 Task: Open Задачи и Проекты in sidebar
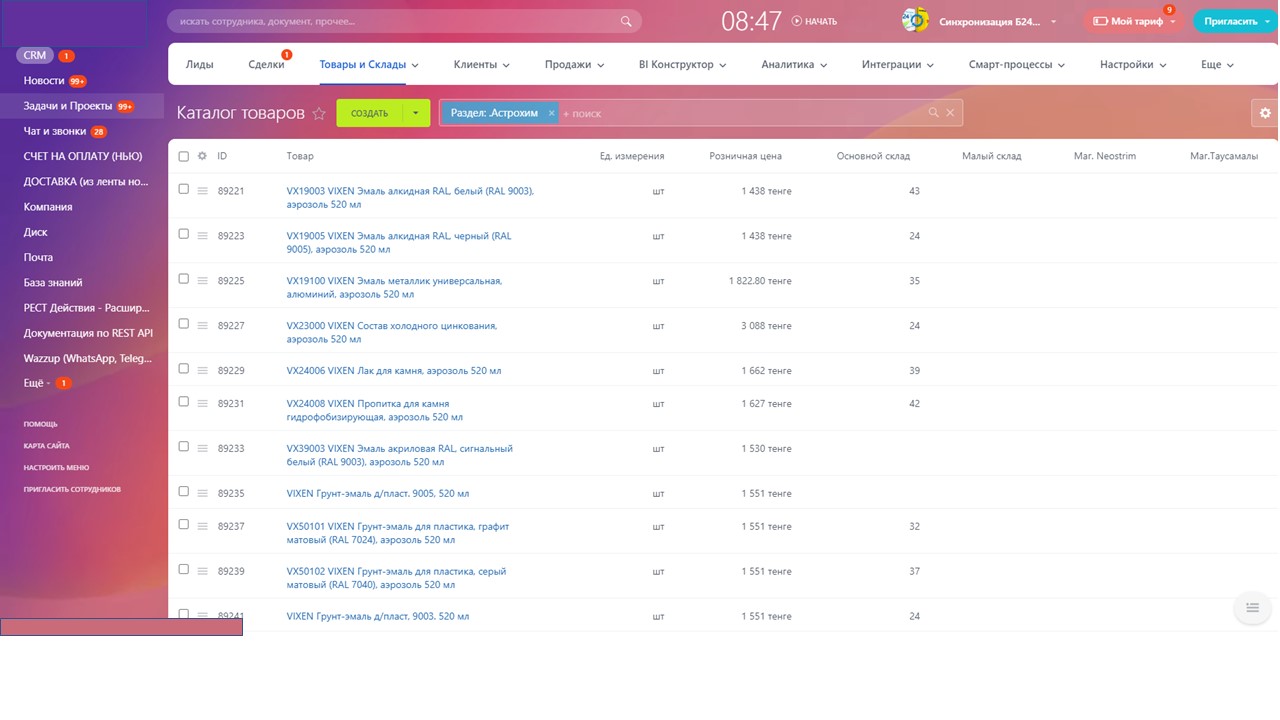tap(68, 106)
